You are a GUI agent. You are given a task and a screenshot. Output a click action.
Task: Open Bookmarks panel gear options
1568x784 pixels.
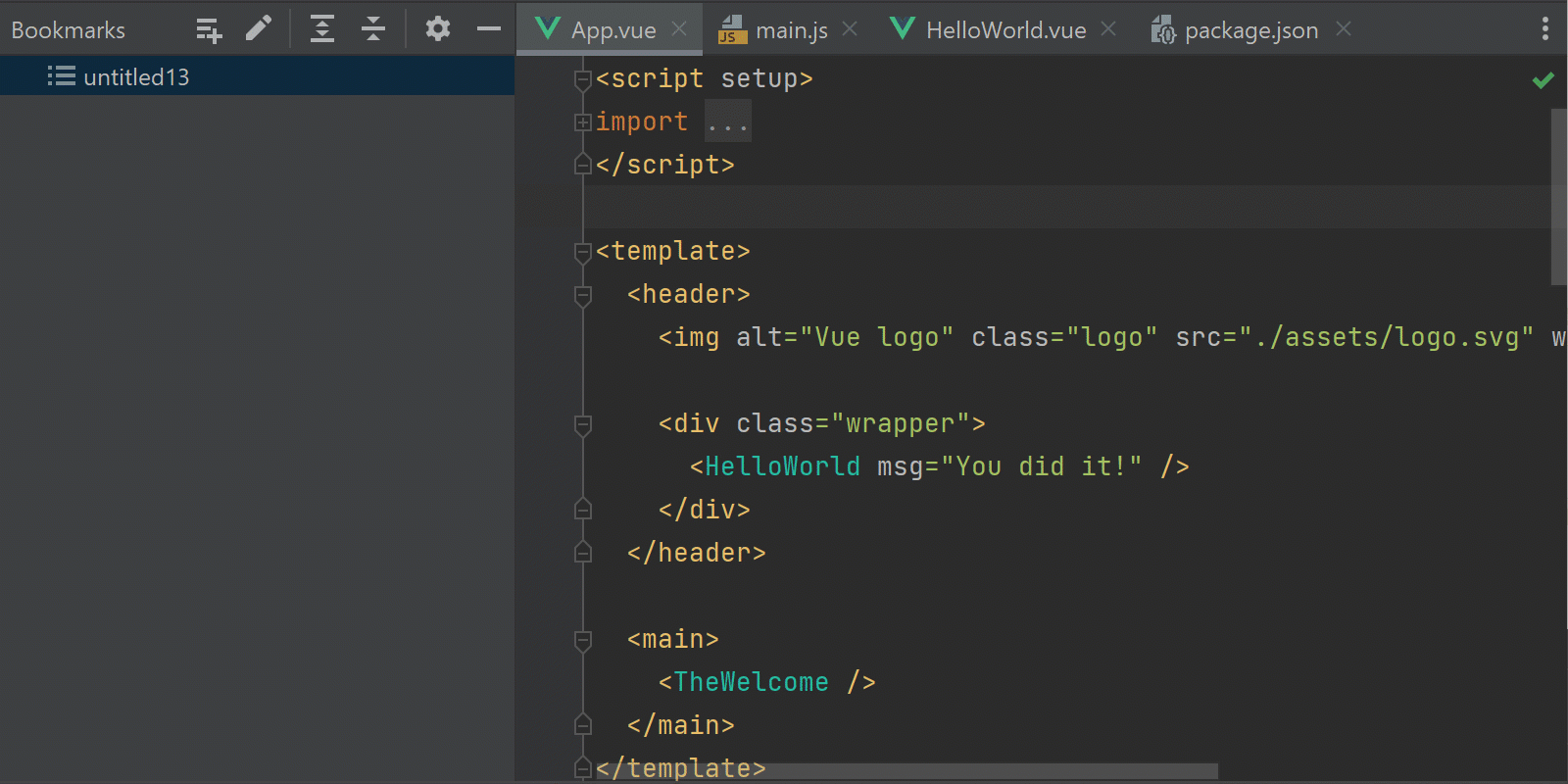coord(438,28)
